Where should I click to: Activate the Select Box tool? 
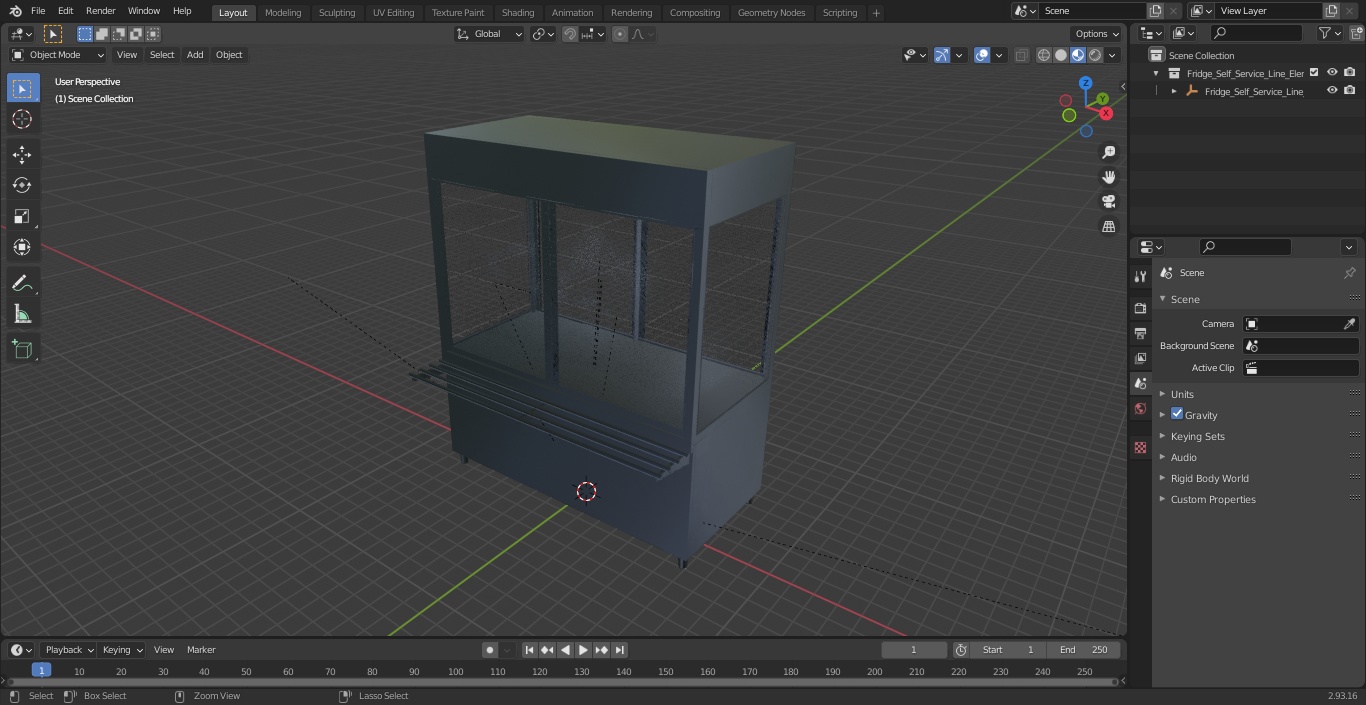[x=22, y=88]
